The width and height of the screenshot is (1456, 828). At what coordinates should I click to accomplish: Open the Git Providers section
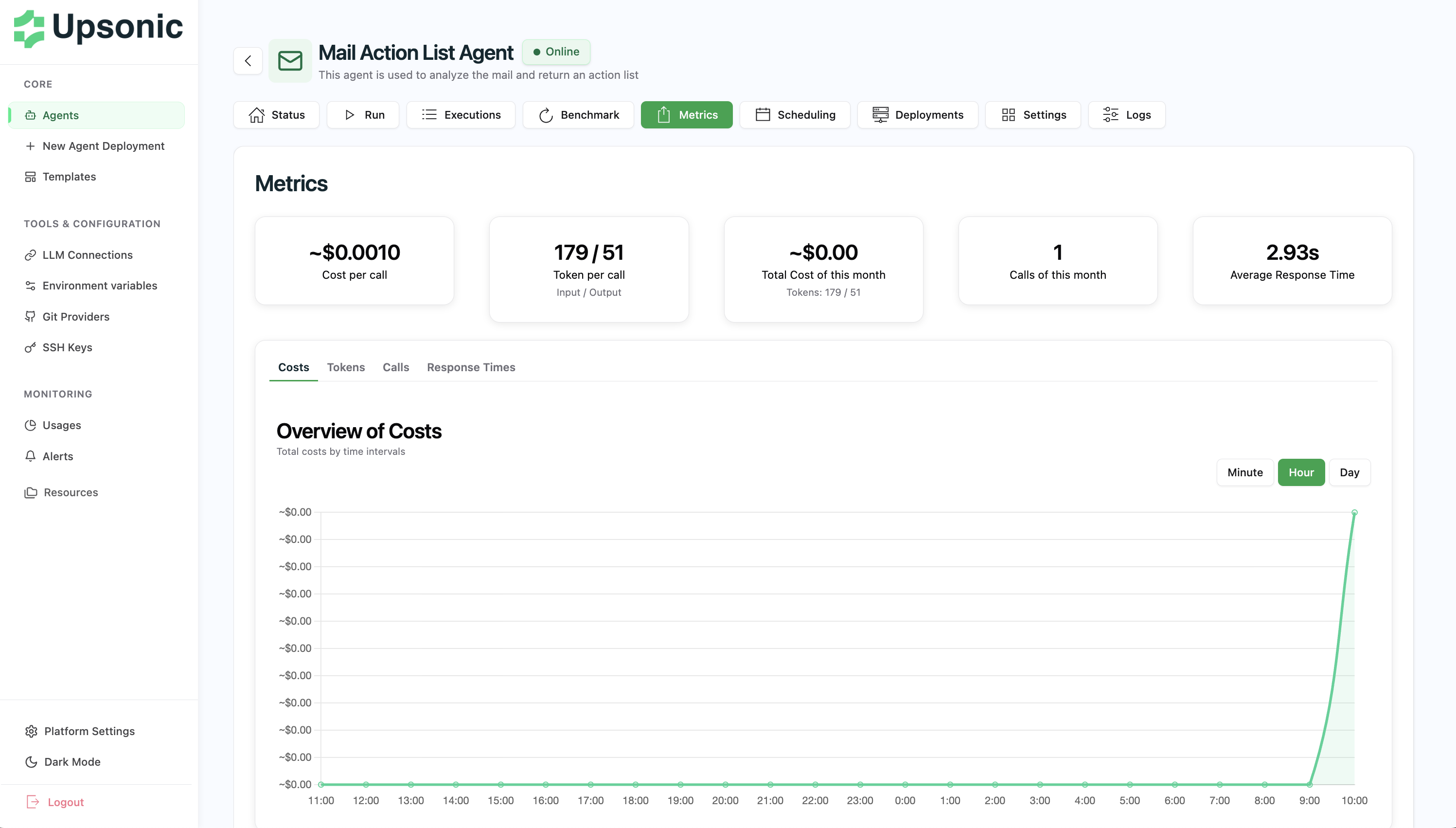[76, 316]
